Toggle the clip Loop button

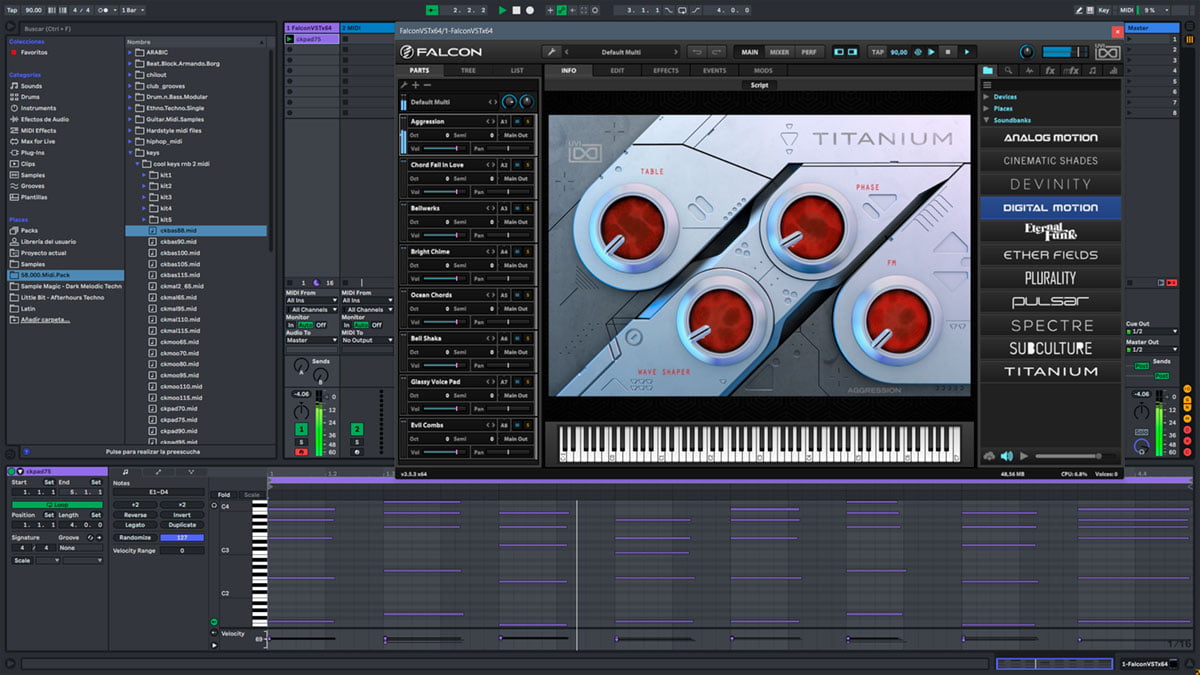coord(57,504)
